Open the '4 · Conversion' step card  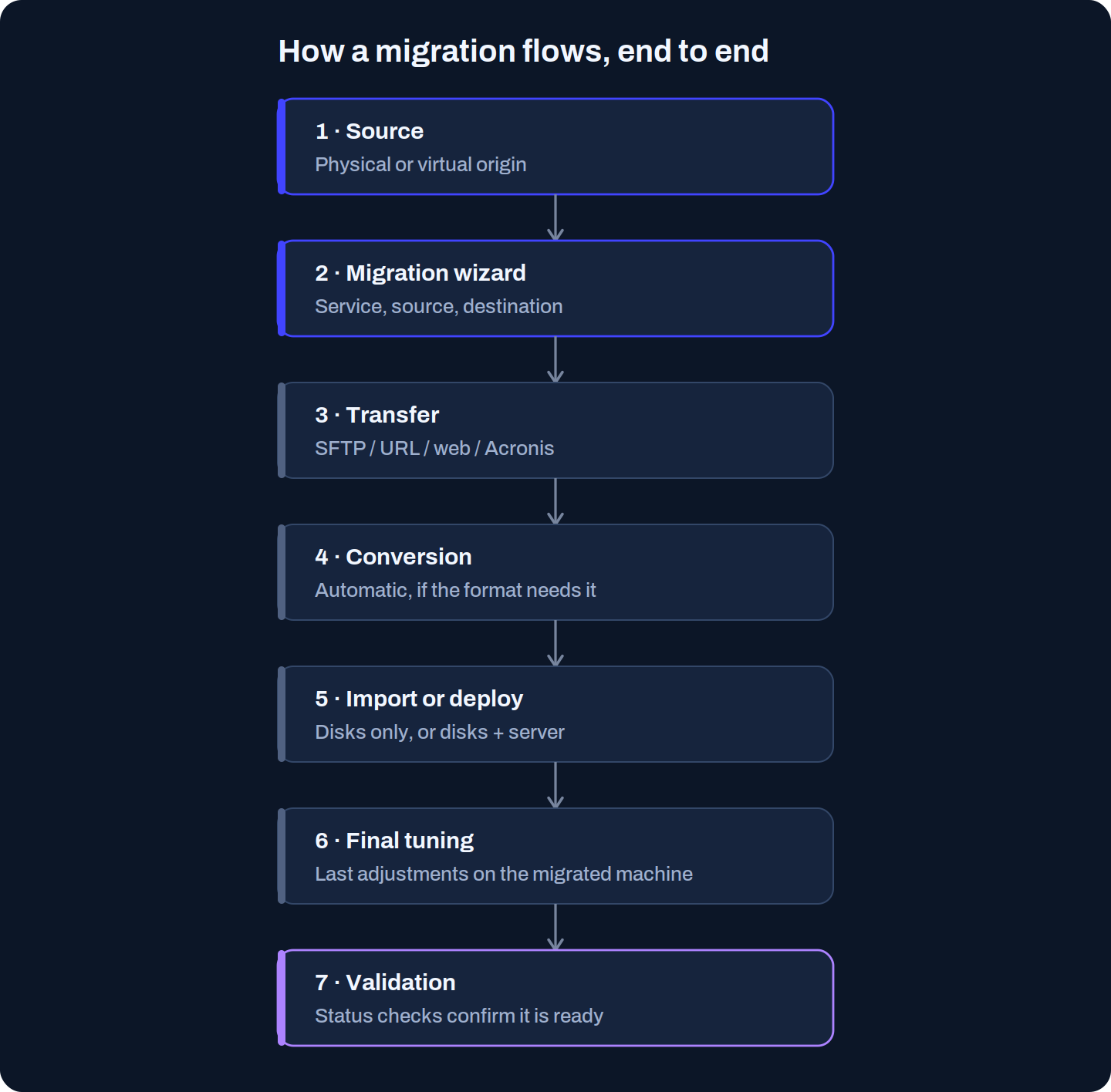[555, 572]
